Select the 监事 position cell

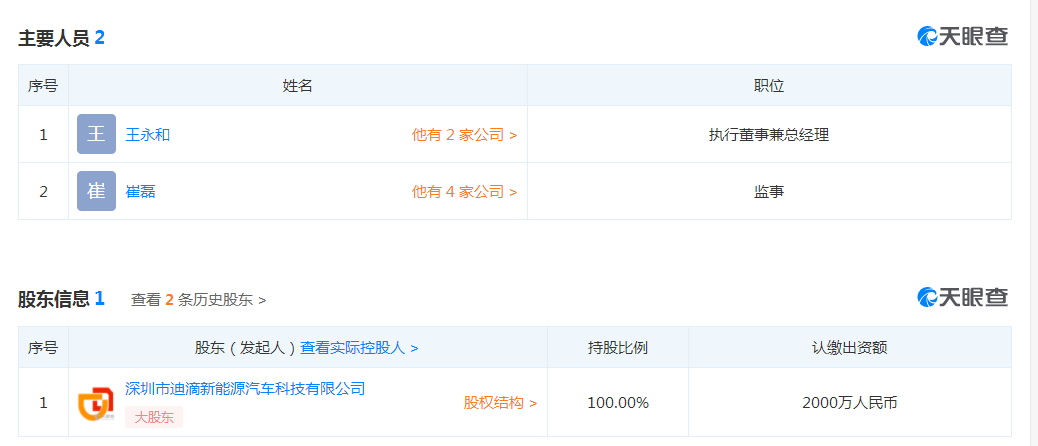[769, 192]
